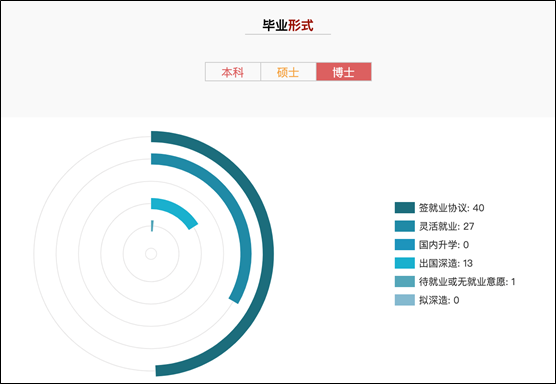Click the 毕业形式 title heading
Image resolution: width=556 pixels, height=384 pixels.
point(288,26)
